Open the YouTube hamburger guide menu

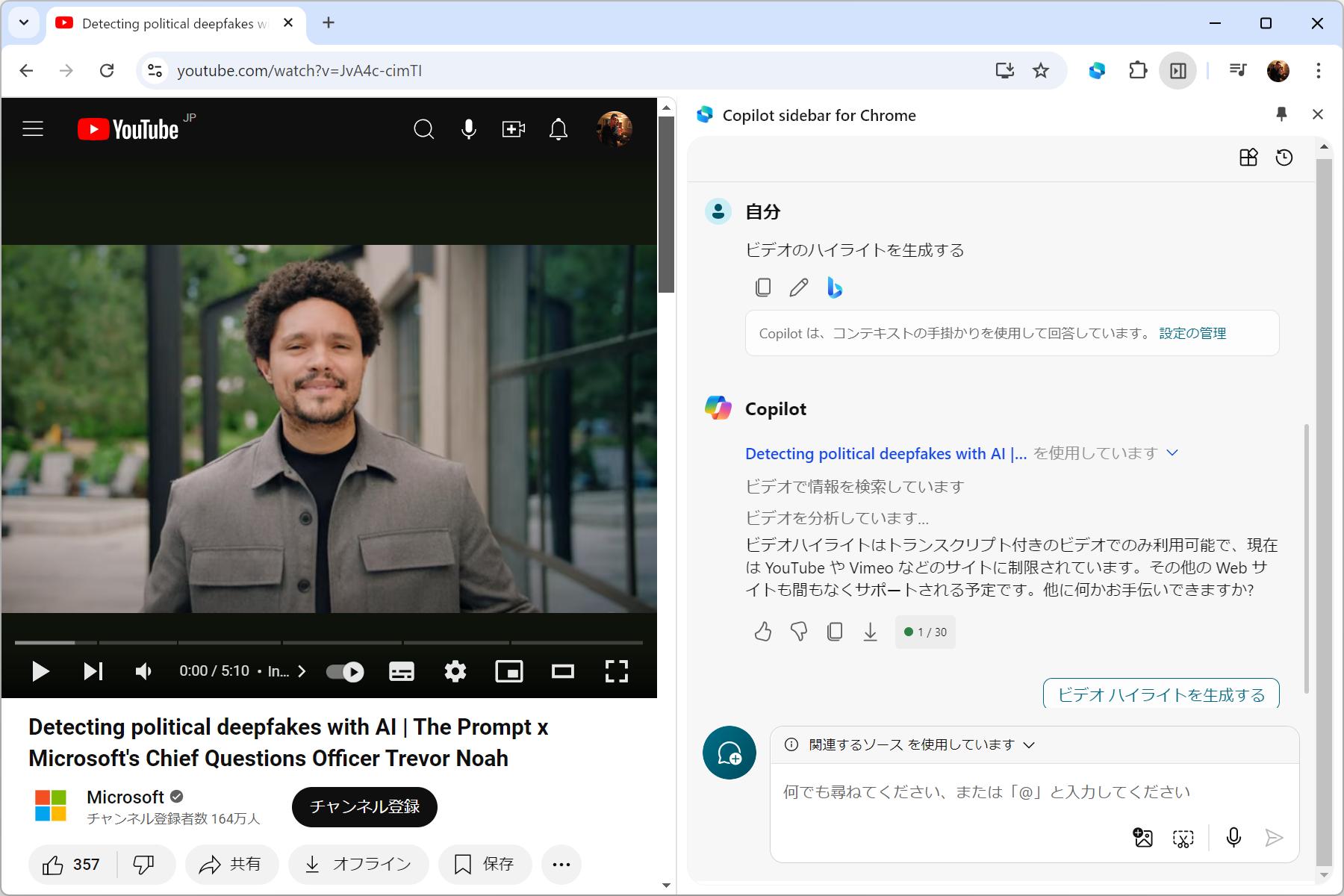click(33, 129)
